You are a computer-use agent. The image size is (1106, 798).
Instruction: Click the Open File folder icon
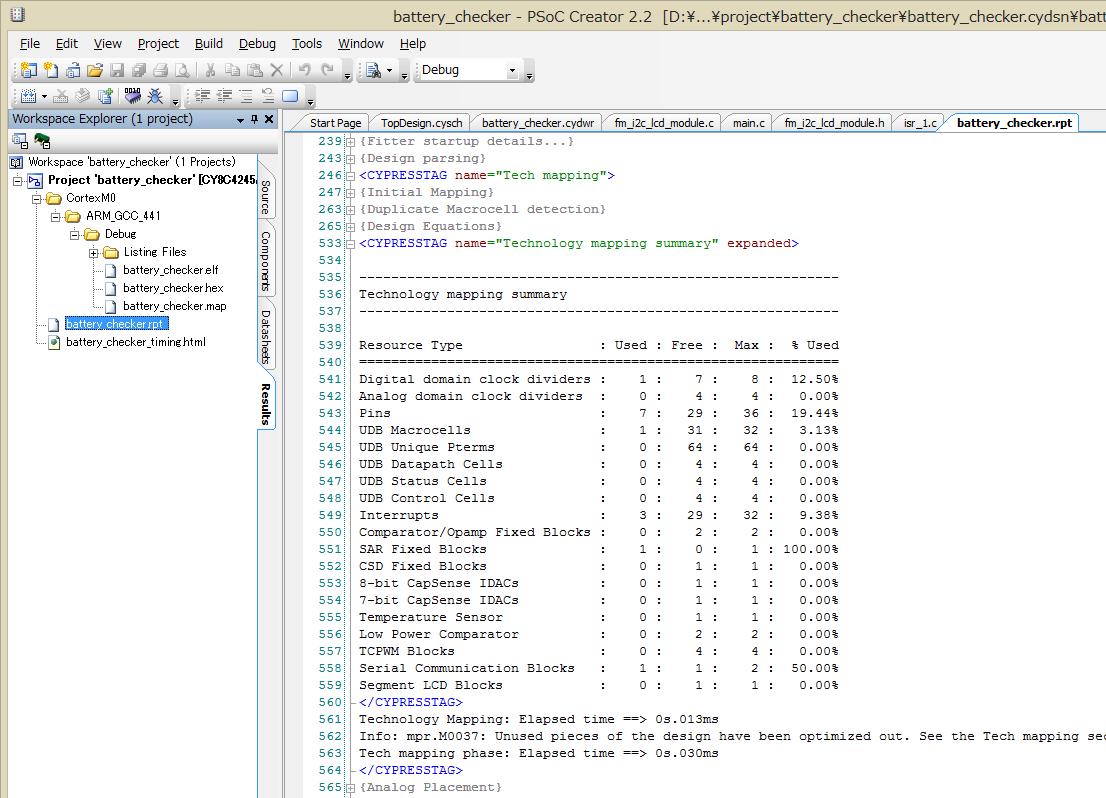[x=95, y=70]
